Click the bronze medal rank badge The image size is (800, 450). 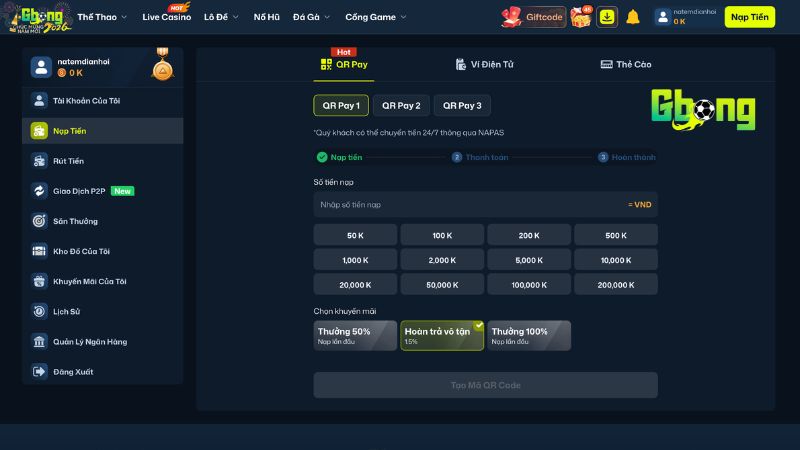[x=162, y=69]
